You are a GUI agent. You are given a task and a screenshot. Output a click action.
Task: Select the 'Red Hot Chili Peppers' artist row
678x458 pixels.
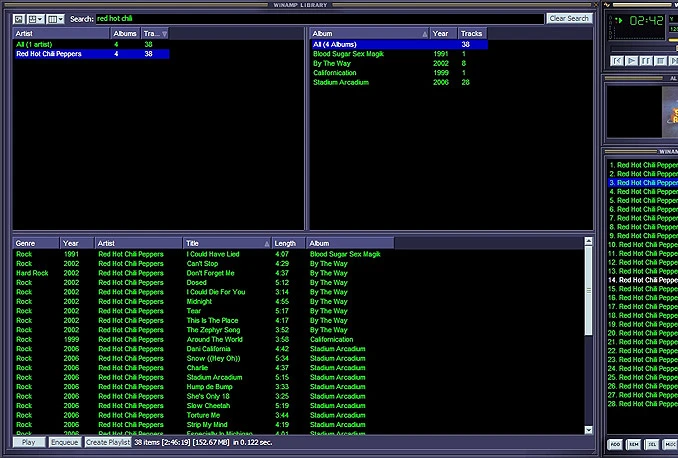coord(91,54)
